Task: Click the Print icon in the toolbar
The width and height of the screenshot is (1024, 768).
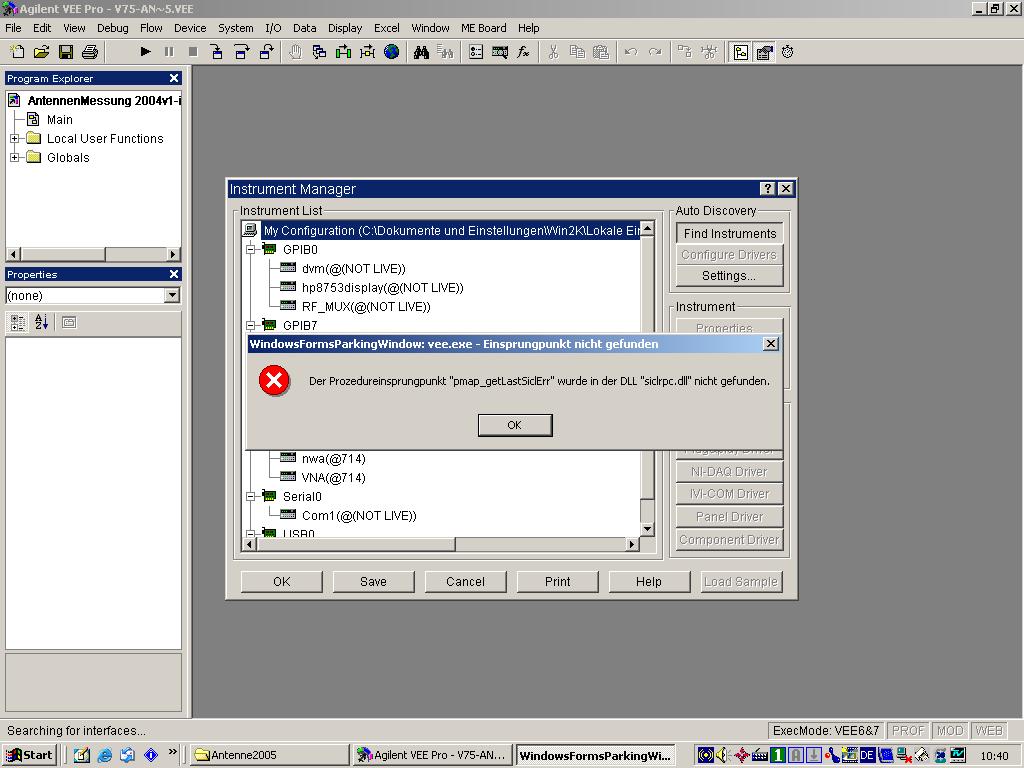Action: (89, 52)
